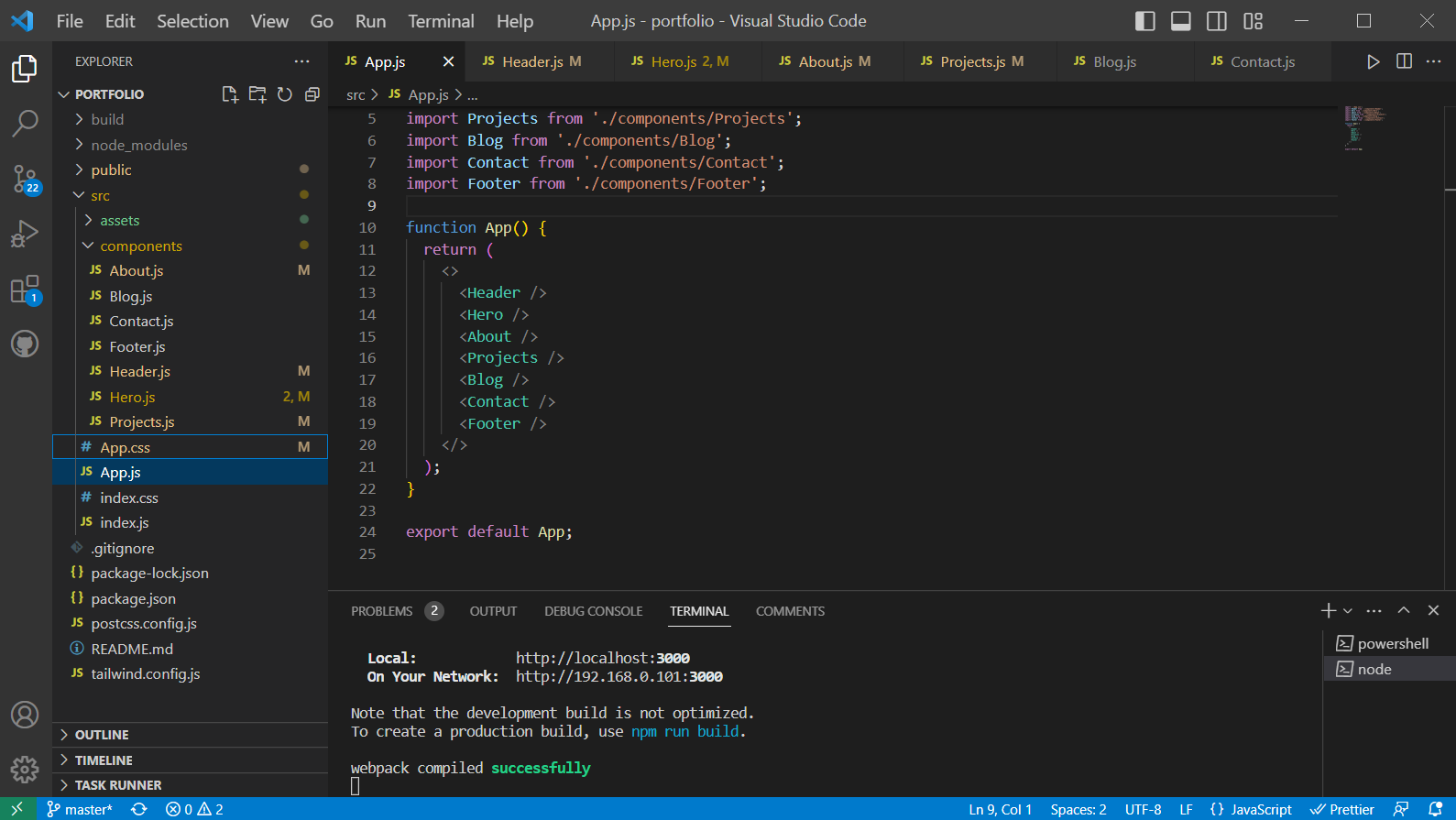
Task: Open errors and warnings count in status bar
Action: pos(194,809)
